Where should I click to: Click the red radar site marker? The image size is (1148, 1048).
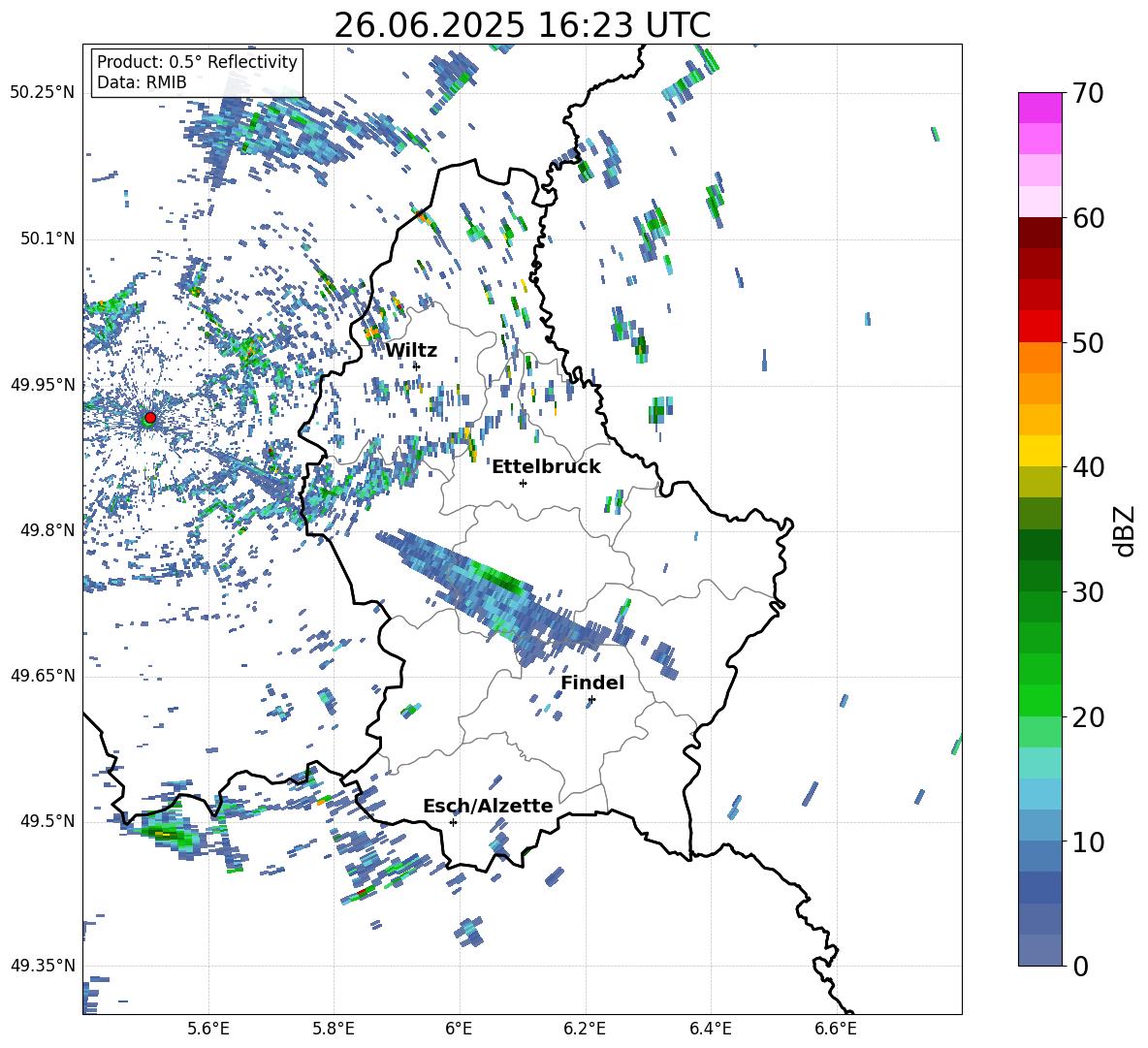click(150, 417)
